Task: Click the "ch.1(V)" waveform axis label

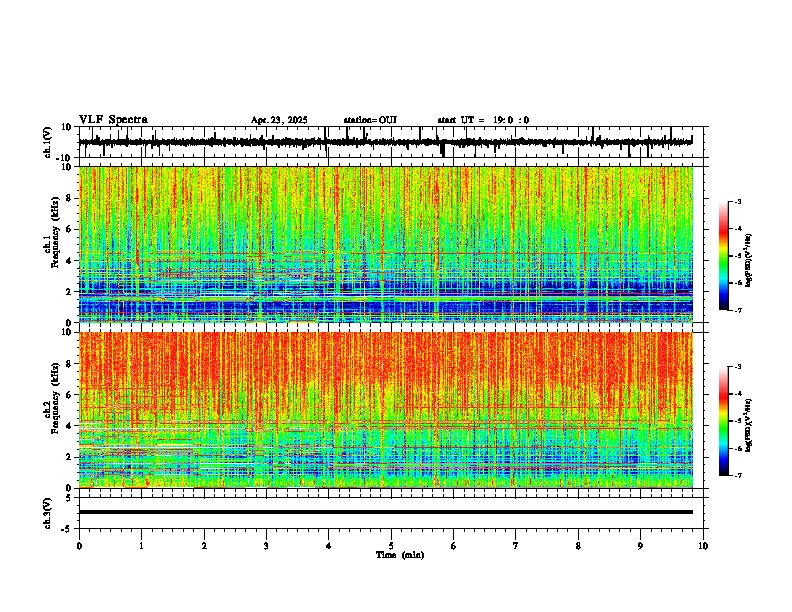Action: 47,142
